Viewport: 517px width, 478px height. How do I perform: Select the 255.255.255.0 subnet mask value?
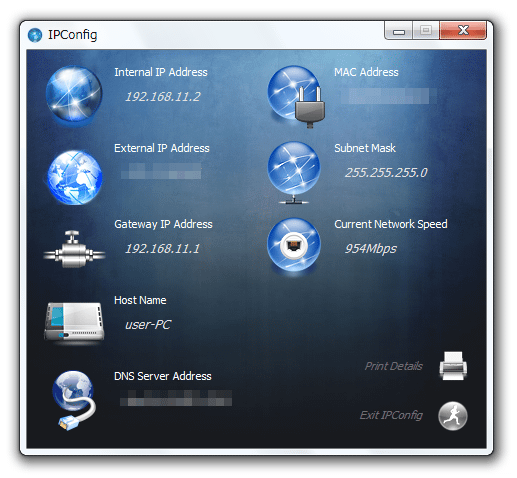(x=386, y=173)
